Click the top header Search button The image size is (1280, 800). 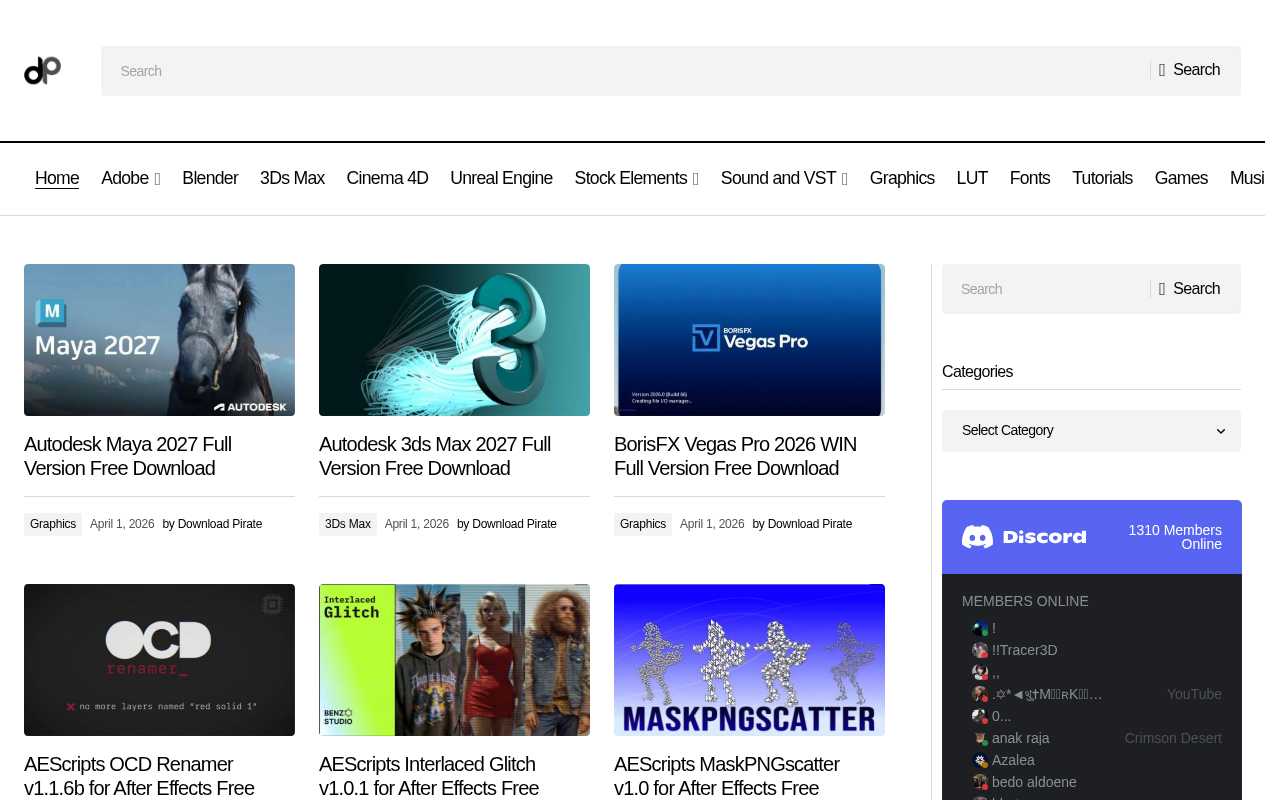(1190, 70)
